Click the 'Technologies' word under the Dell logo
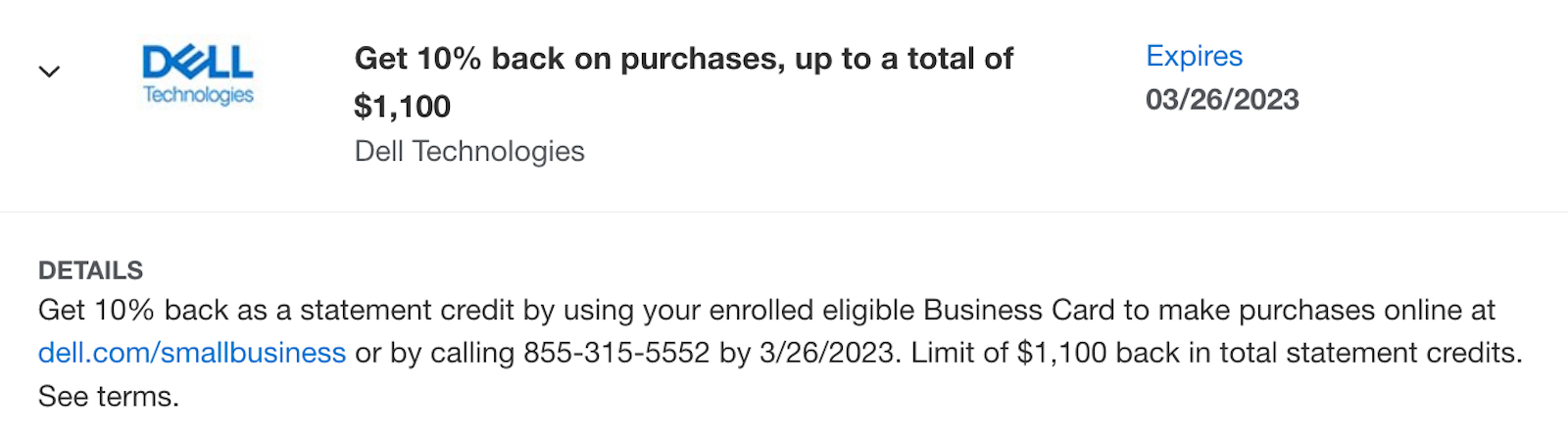Image resolution: width=1568 pixels, height=438 pixels. pos(198,94)
